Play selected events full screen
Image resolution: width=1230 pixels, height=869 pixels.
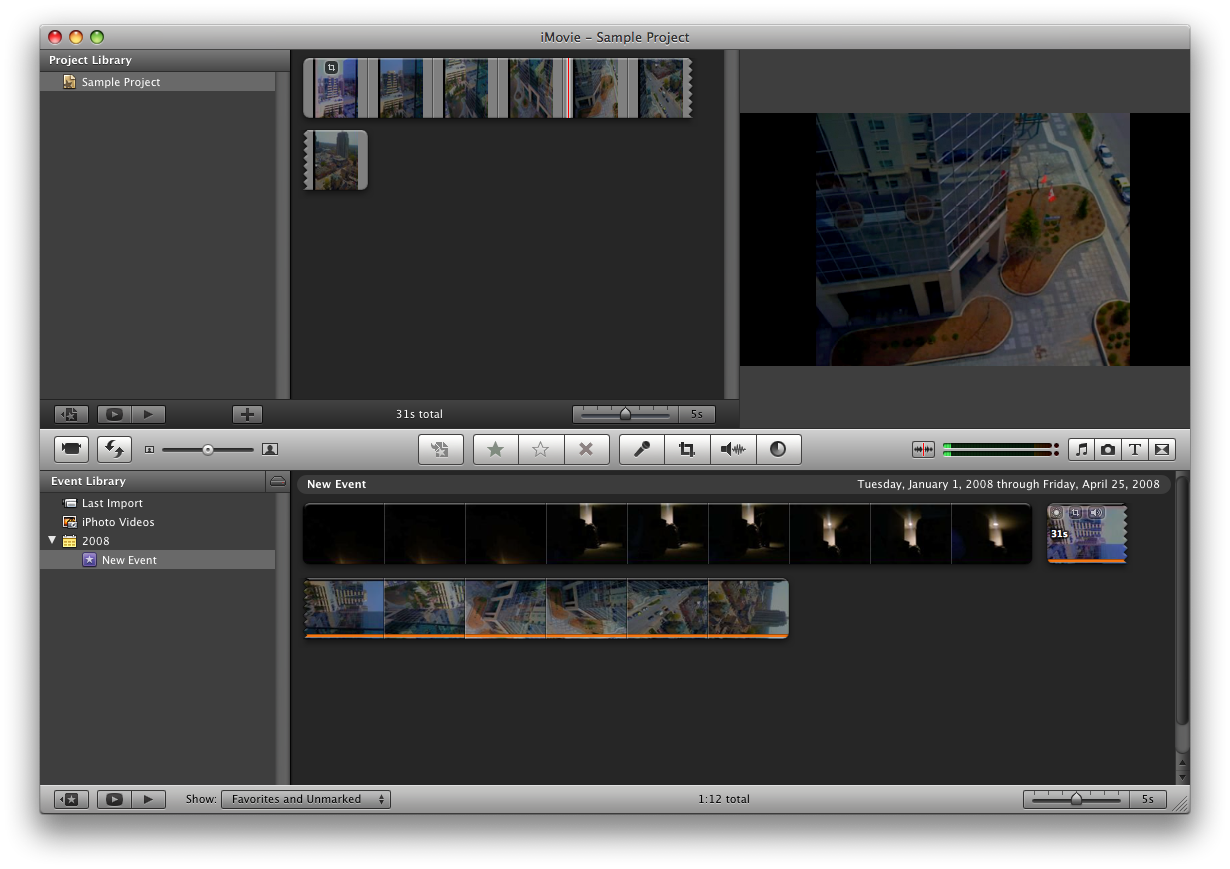click(114, 799)
